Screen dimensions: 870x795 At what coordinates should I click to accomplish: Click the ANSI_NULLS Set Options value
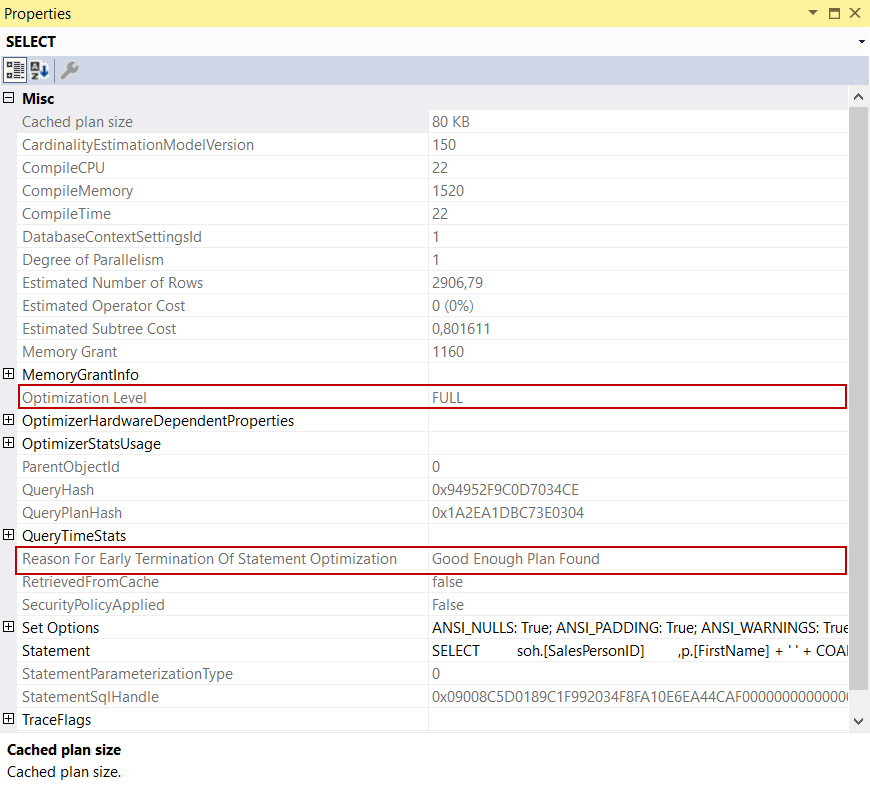coord(639,628)
